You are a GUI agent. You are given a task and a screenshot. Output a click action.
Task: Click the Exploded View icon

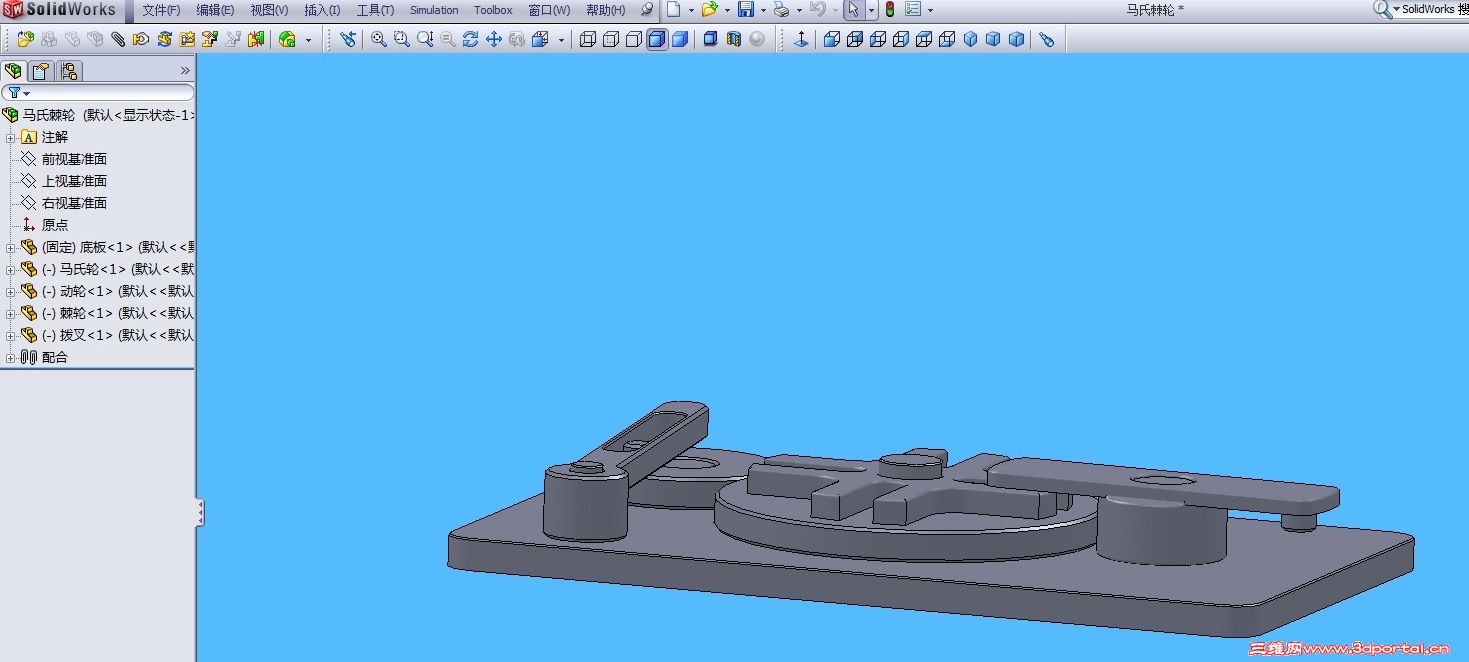coord(210,39)
